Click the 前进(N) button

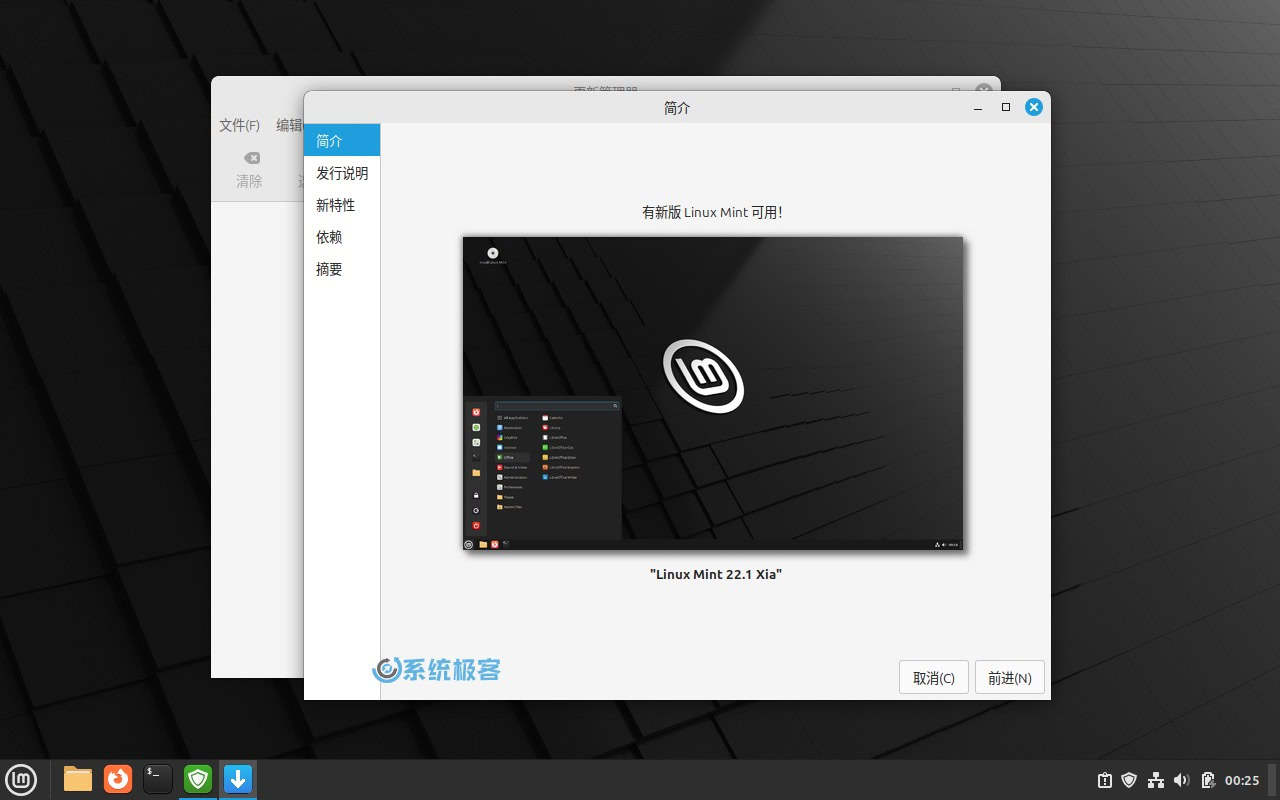(x=1010, y=677)
